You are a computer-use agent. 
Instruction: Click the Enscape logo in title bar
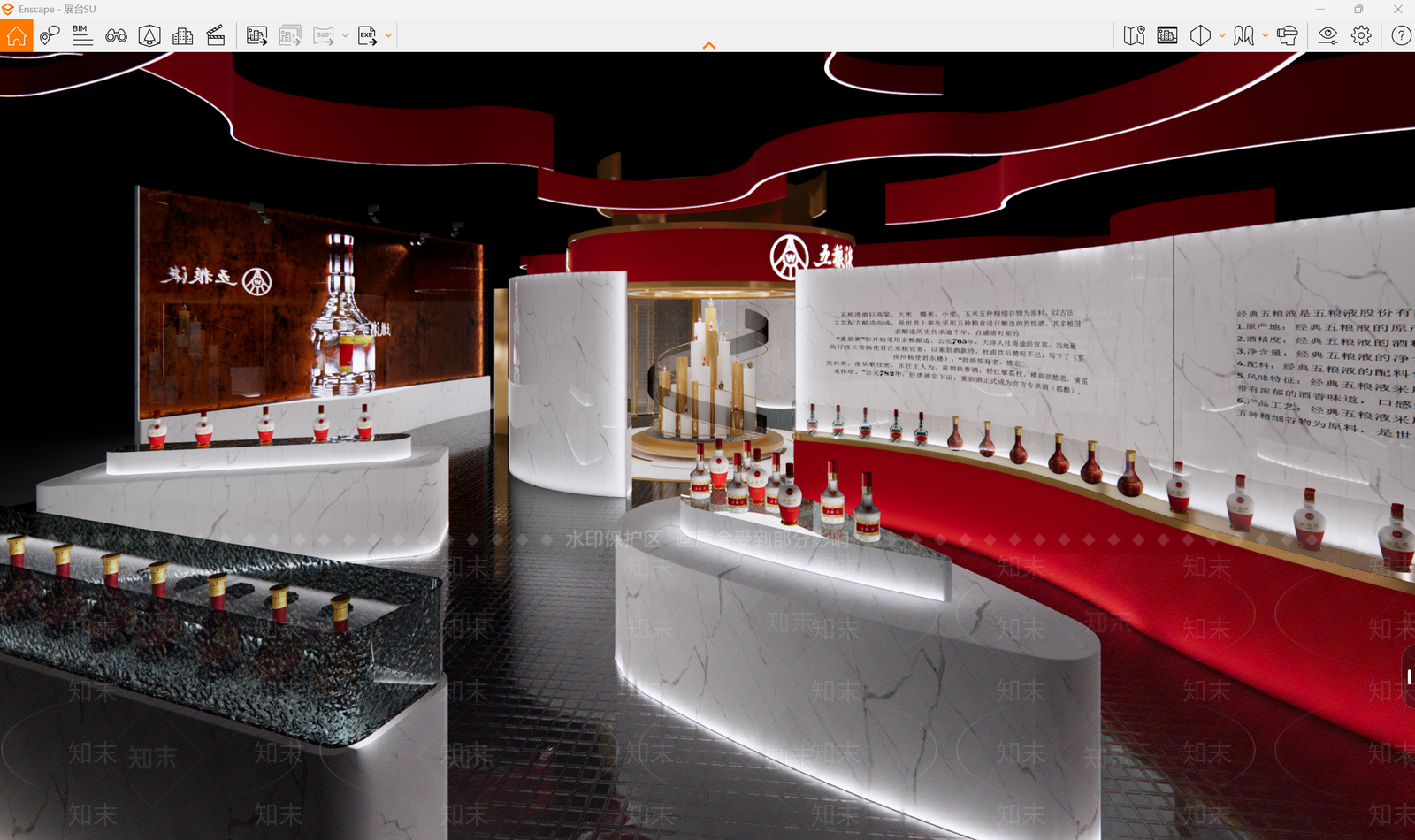pos(8,9)
